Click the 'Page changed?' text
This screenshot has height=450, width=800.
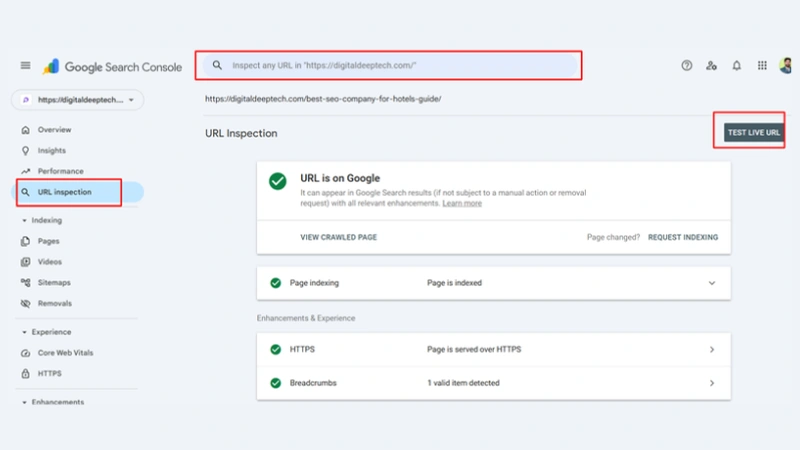pyautogui.click(x=613, y=237)
